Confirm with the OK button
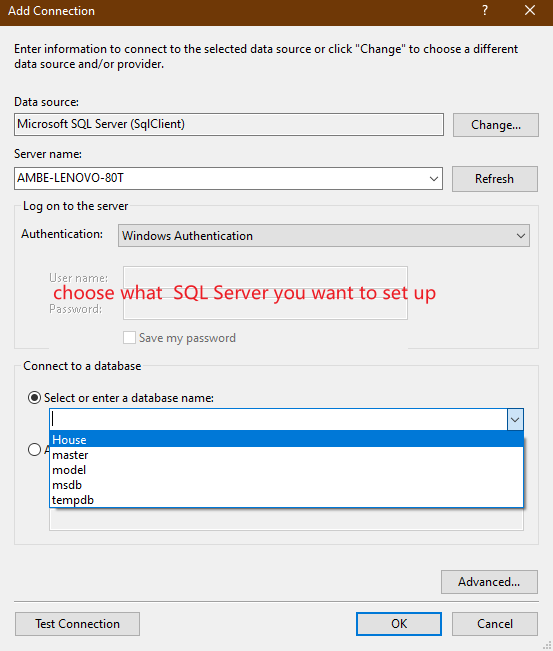Image resolution: width=553 pixels, height=651 pixels. pos(399,624)
